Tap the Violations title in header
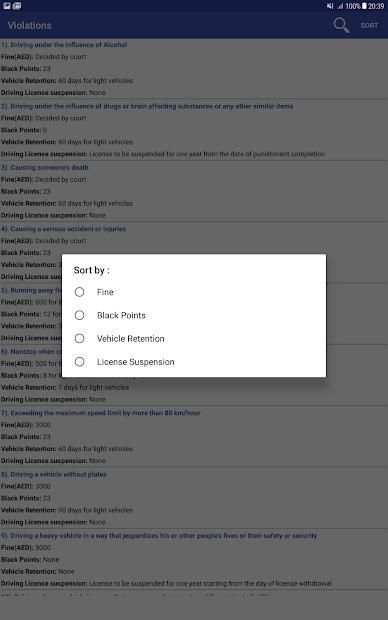 30,26
